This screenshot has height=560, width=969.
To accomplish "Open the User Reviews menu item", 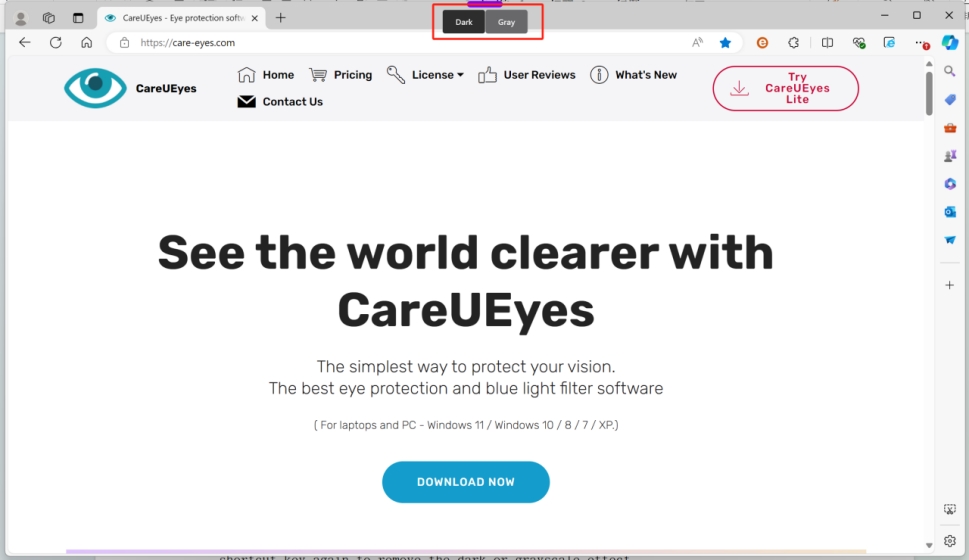I will [527, 75].
